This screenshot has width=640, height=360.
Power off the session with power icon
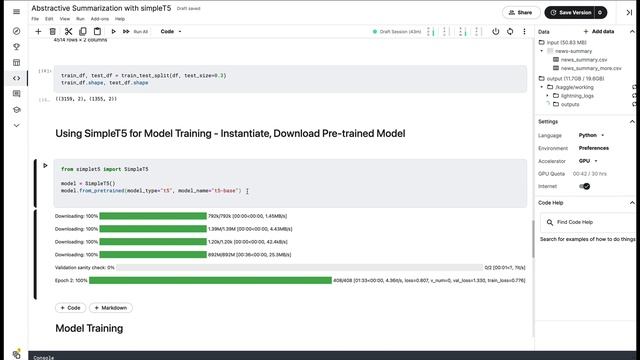point(496,31)
